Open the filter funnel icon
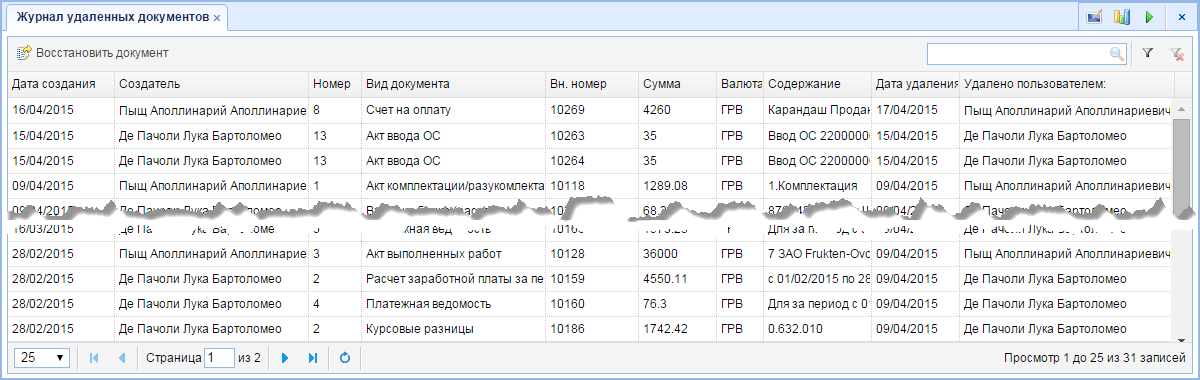The width and height of the screenshot is (1200, 380). [x=1148, y=54]
